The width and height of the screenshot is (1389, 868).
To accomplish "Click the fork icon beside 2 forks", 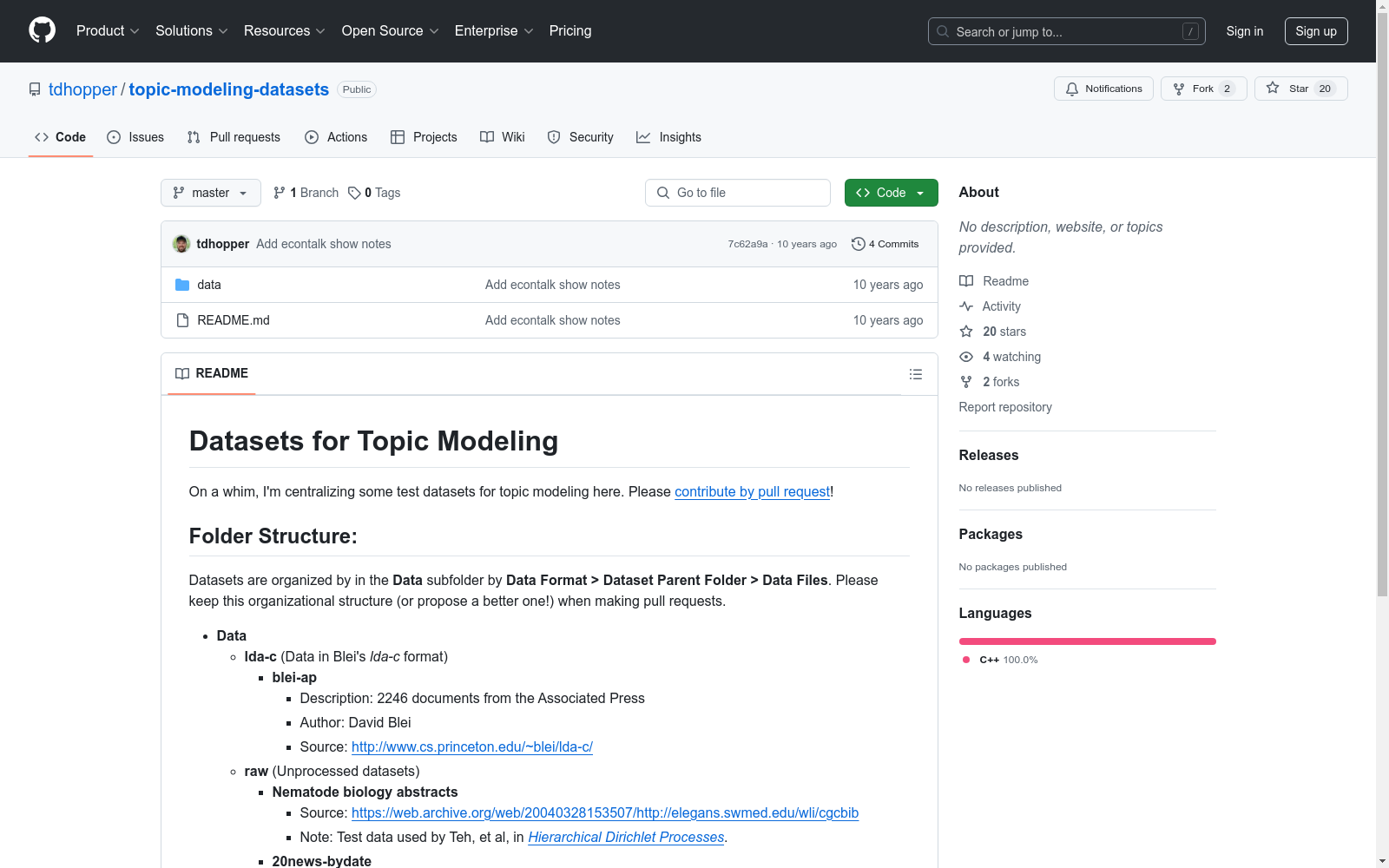I will coord(966,382).
